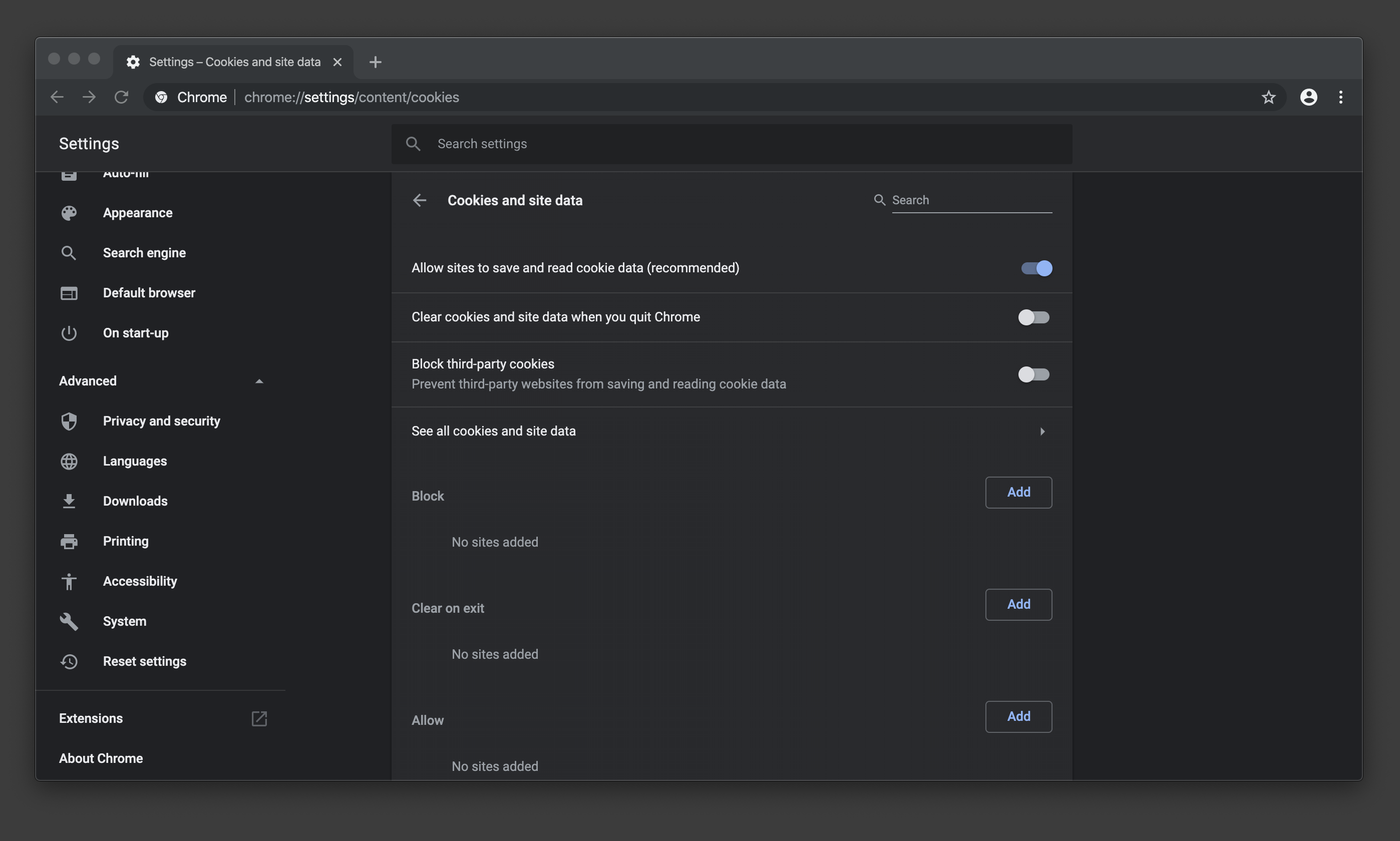
Task: Turn on Block third-party cookies
Action: (1033, 374)
